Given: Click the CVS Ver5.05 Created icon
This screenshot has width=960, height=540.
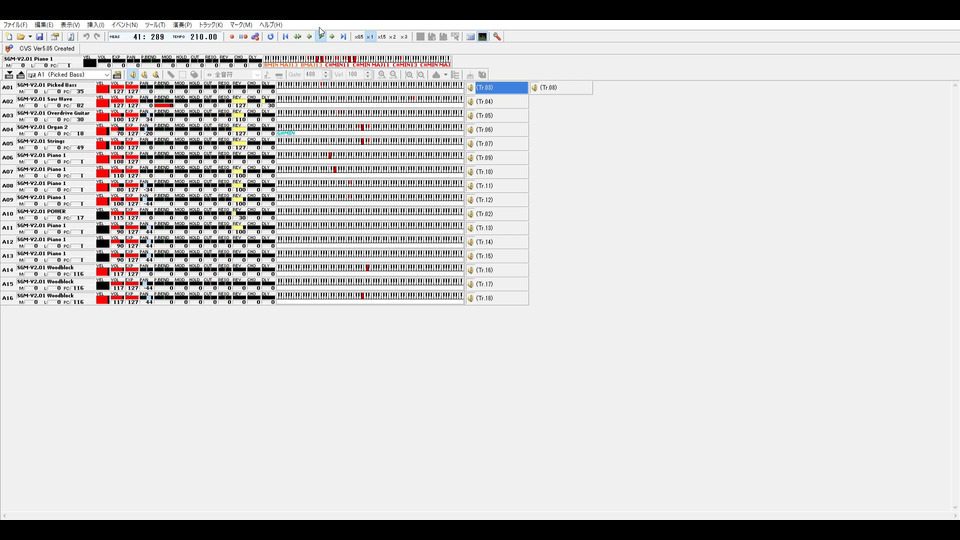Looking at the screenshot, I should coord(9,48).
